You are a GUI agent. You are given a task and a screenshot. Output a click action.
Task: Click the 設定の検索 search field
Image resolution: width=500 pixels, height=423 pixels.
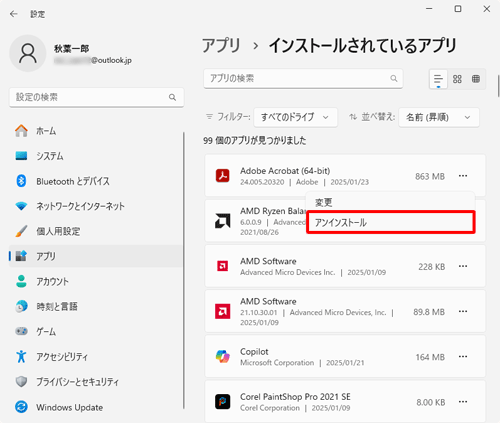click(x=96, y=97)
